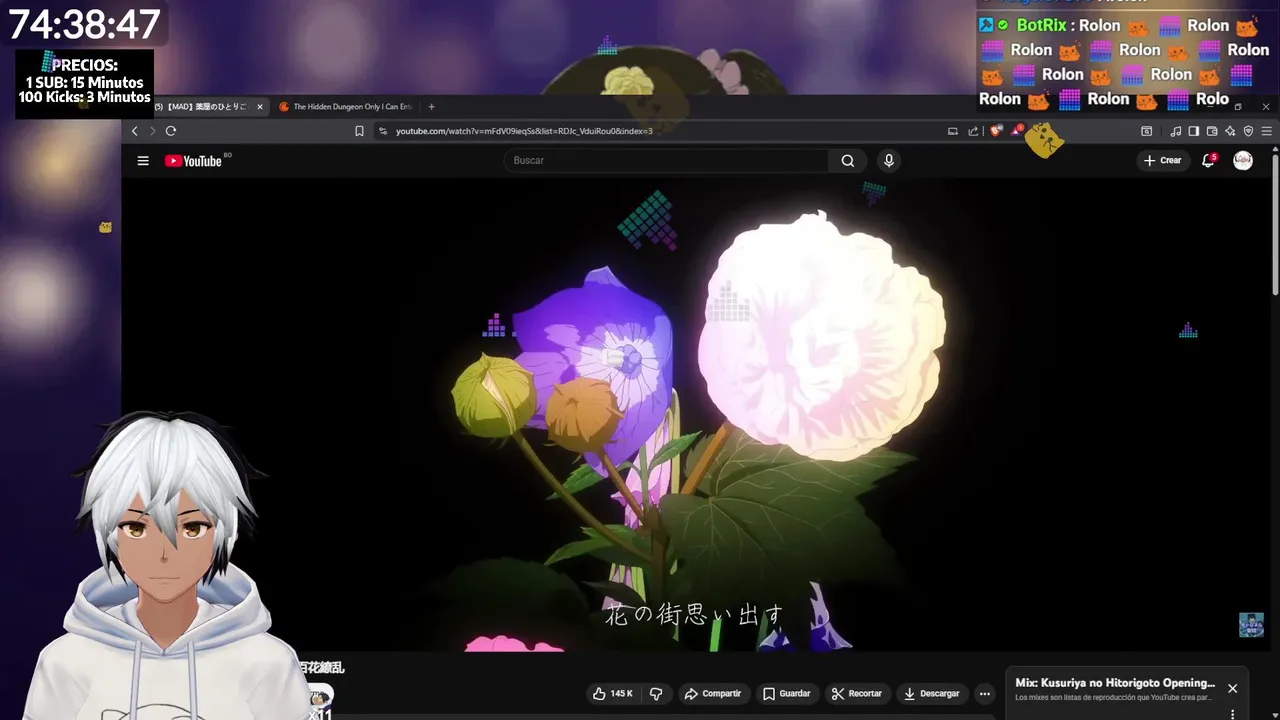Click the share page icon in the address bar

click(x=973, y=131)
